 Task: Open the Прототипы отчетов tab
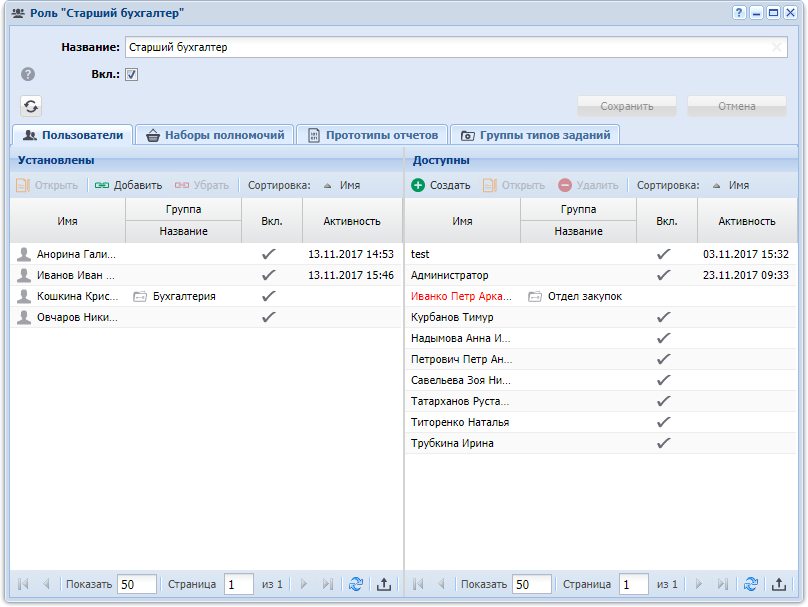tap(373, 135)
